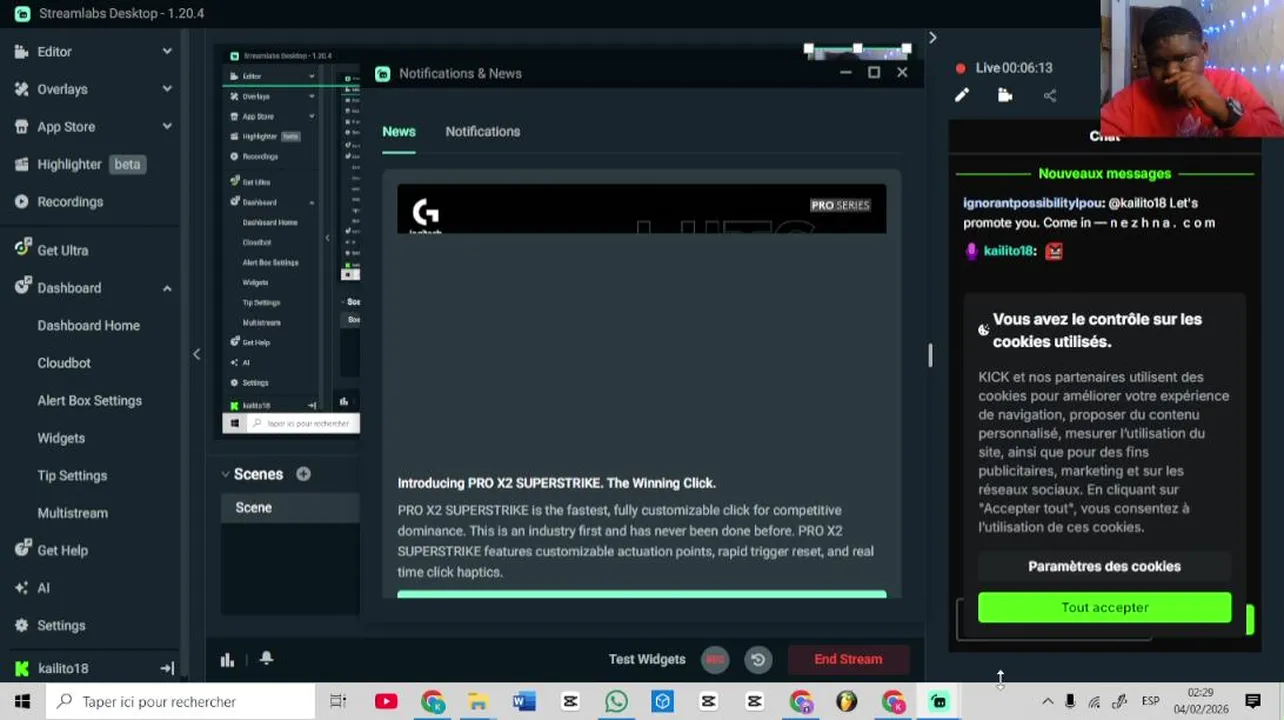This screenshot has width=1284, height=720.
Task: Read the PRO X2 SUPERSTRIKE headline
Action: coord(556,483)
